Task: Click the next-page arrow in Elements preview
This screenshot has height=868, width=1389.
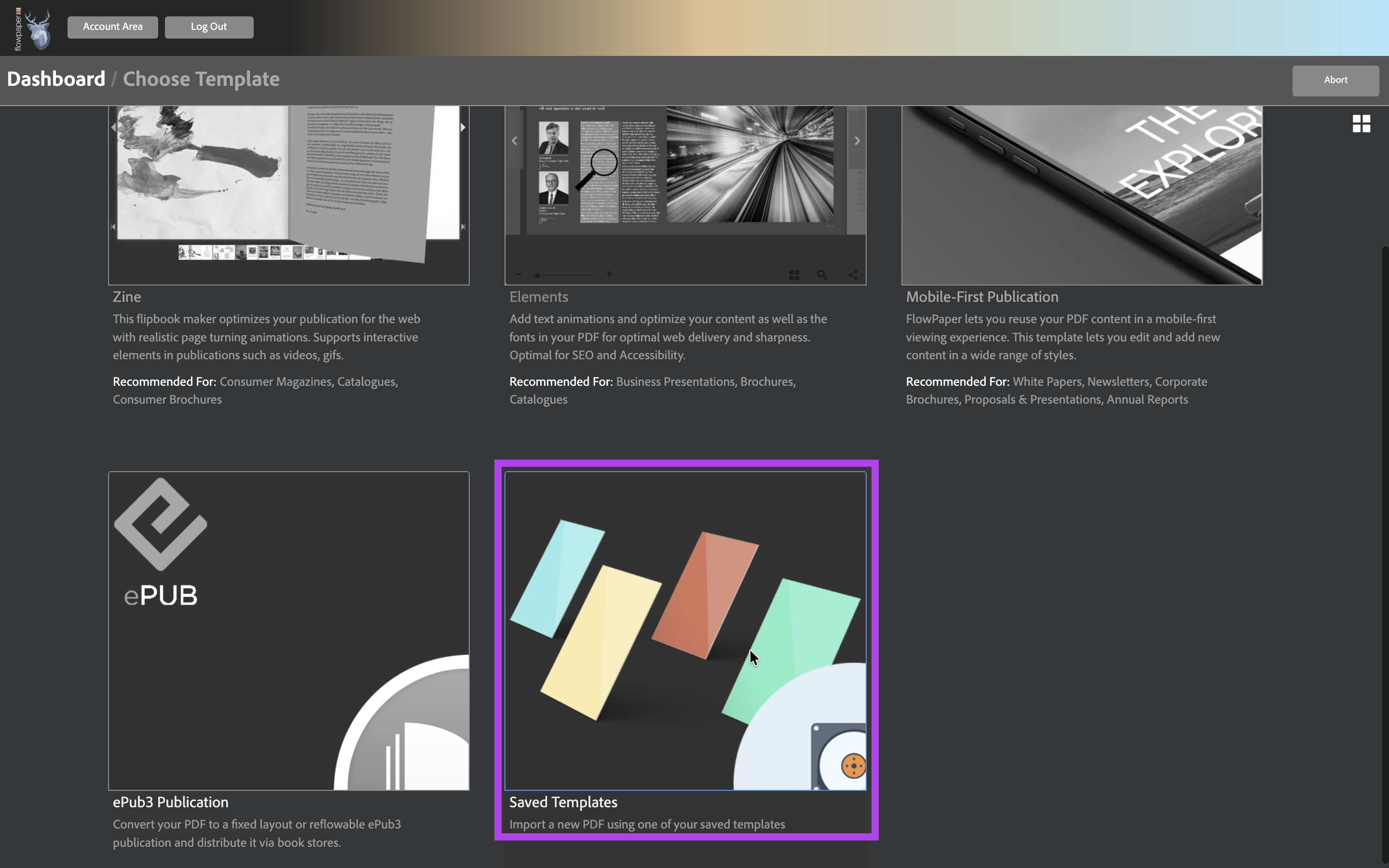Action: pos(857,141)
